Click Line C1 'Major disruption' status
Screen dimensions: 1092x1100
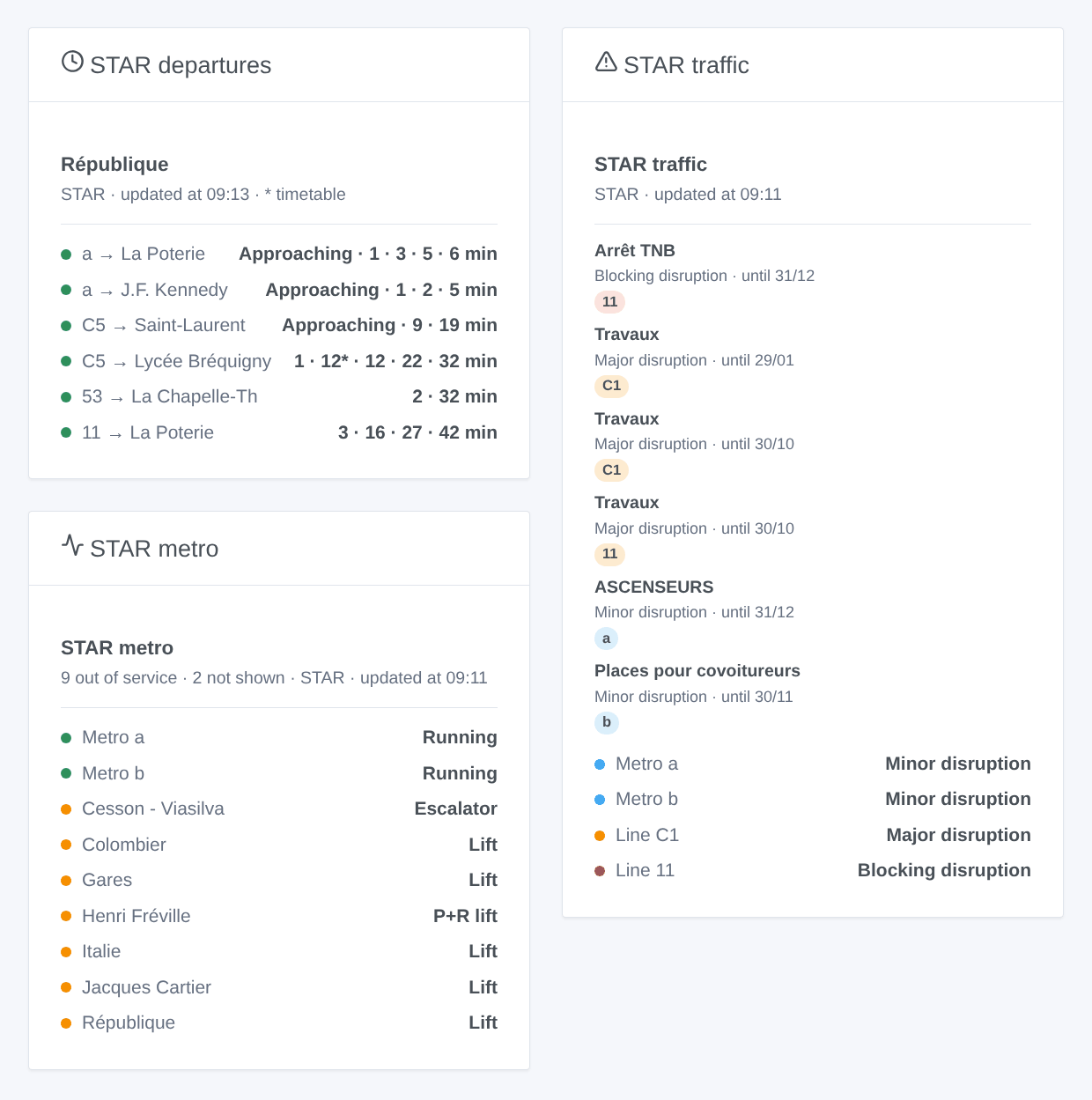pyautogui.click(x=959, y=835)
